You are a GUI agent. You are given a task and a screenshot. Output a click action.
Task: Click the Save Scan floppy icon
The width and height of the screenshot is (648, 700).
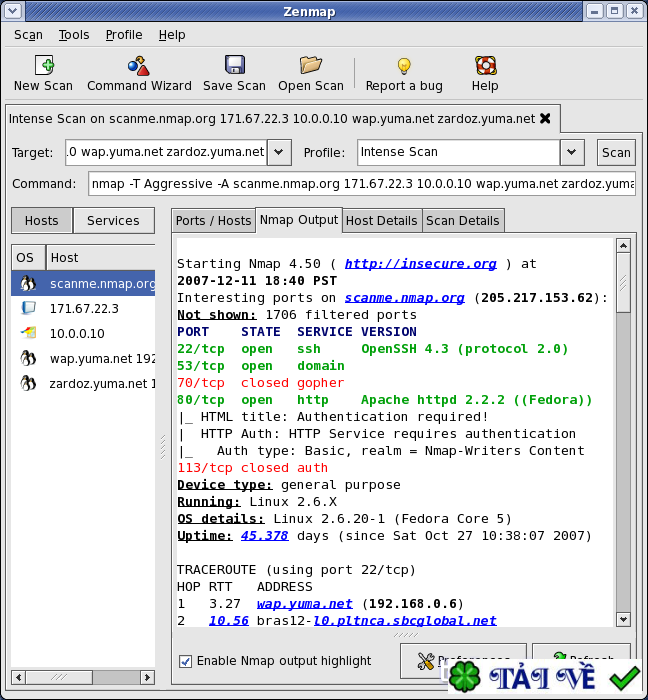(234, 66)
